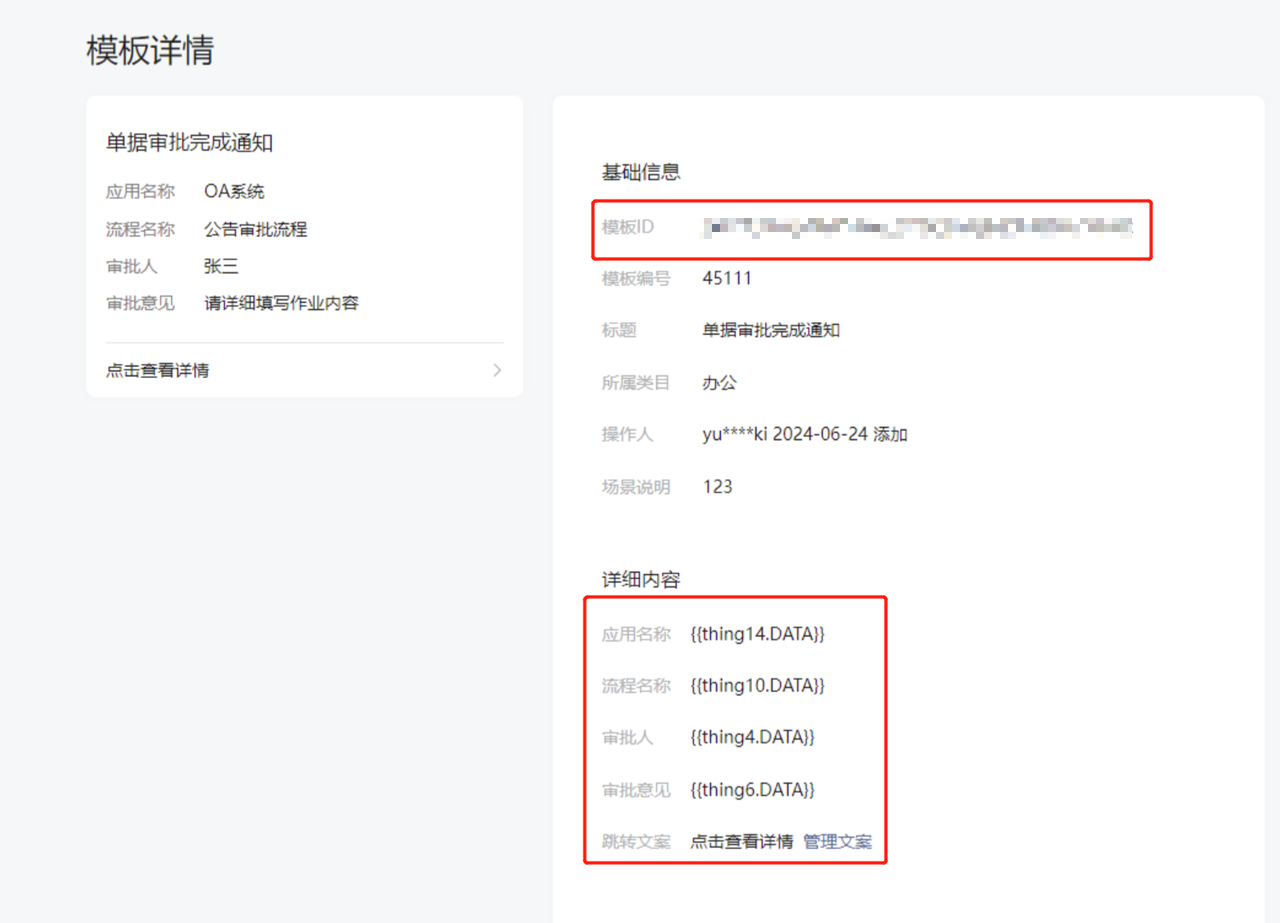Viewport: 1280px width, 923px height.
Task: Click the 公告审批流程 text in preview
Action: tap(255, 229)
